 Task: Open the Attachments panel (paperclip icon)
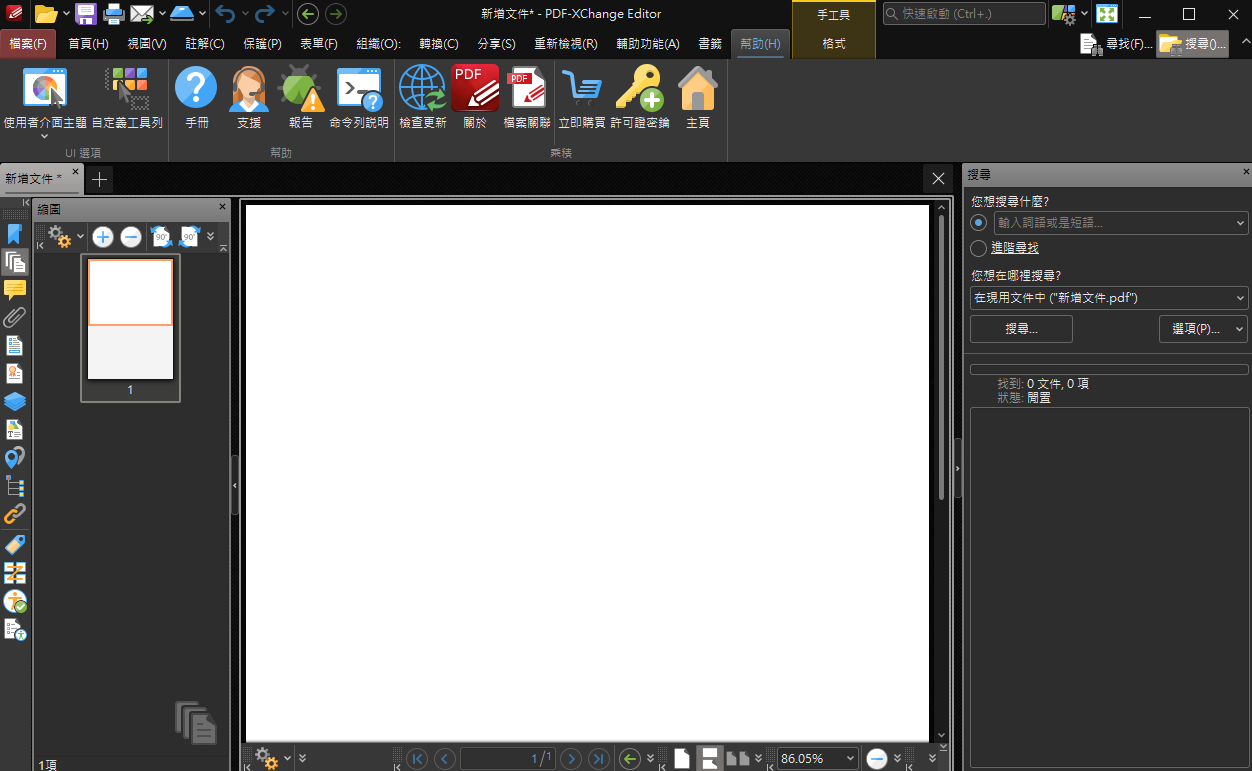[15, 317]
